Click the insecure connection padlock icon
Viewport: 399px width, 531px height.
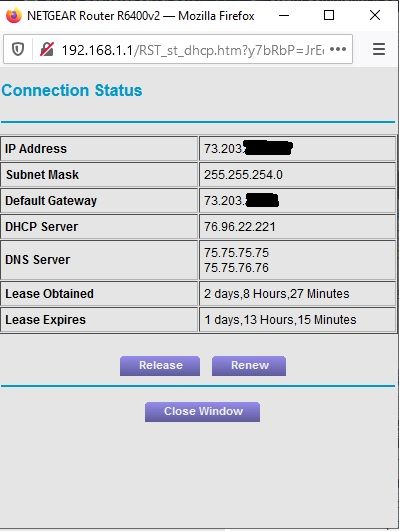(47, 49)
